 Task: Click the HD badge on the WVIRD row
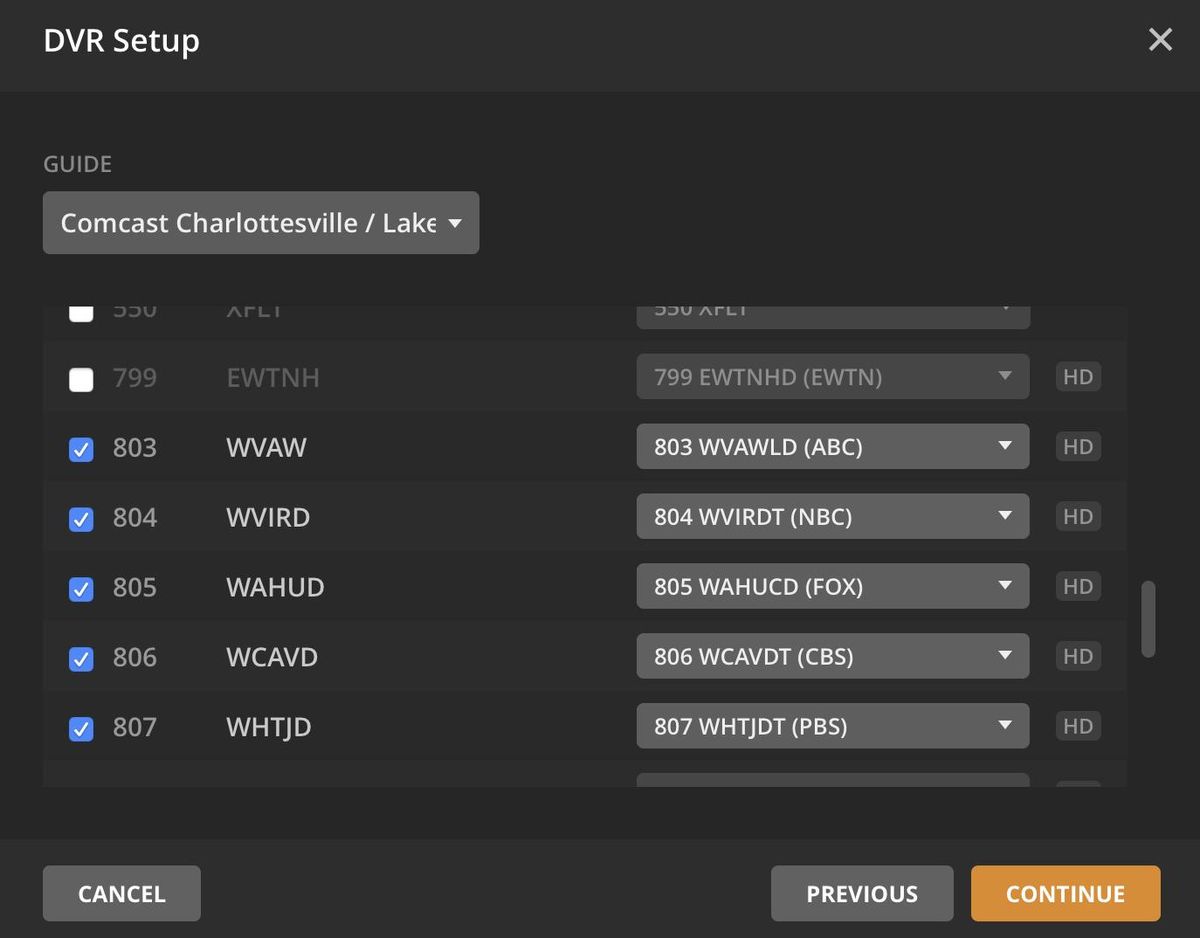tap(1077, 517)
